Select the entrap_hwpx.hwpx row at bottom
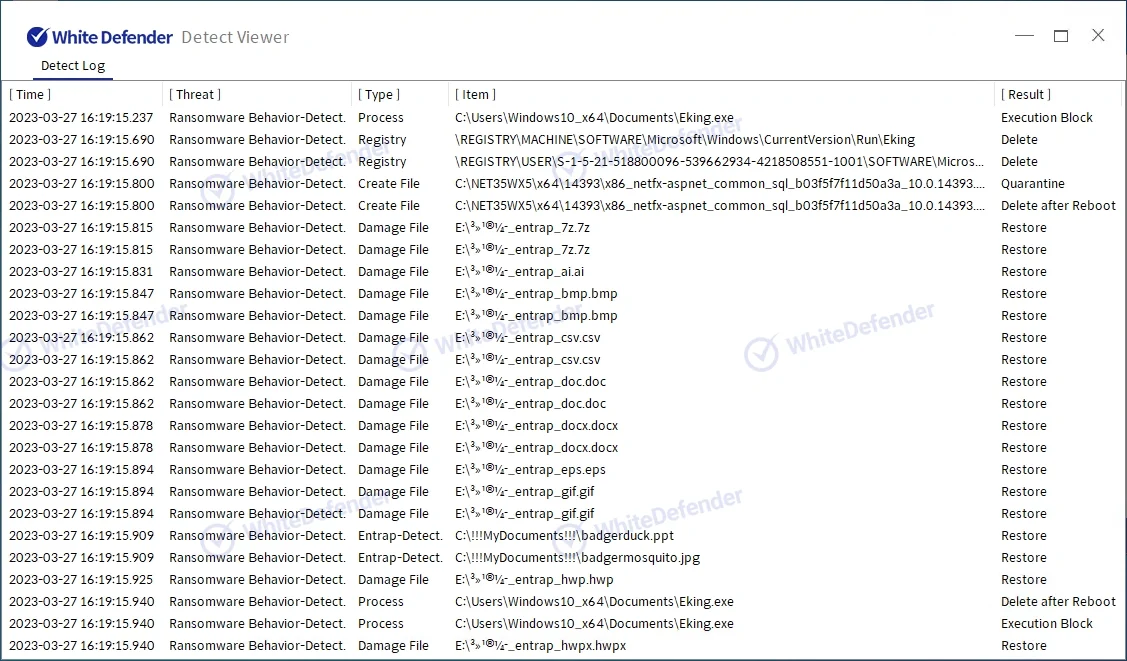 tap(540, 646)
